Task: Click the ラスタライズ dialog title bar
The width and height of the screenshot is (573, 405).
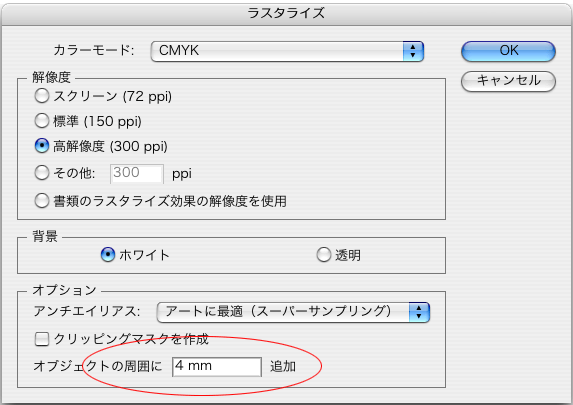Action: tap(286, 14)
